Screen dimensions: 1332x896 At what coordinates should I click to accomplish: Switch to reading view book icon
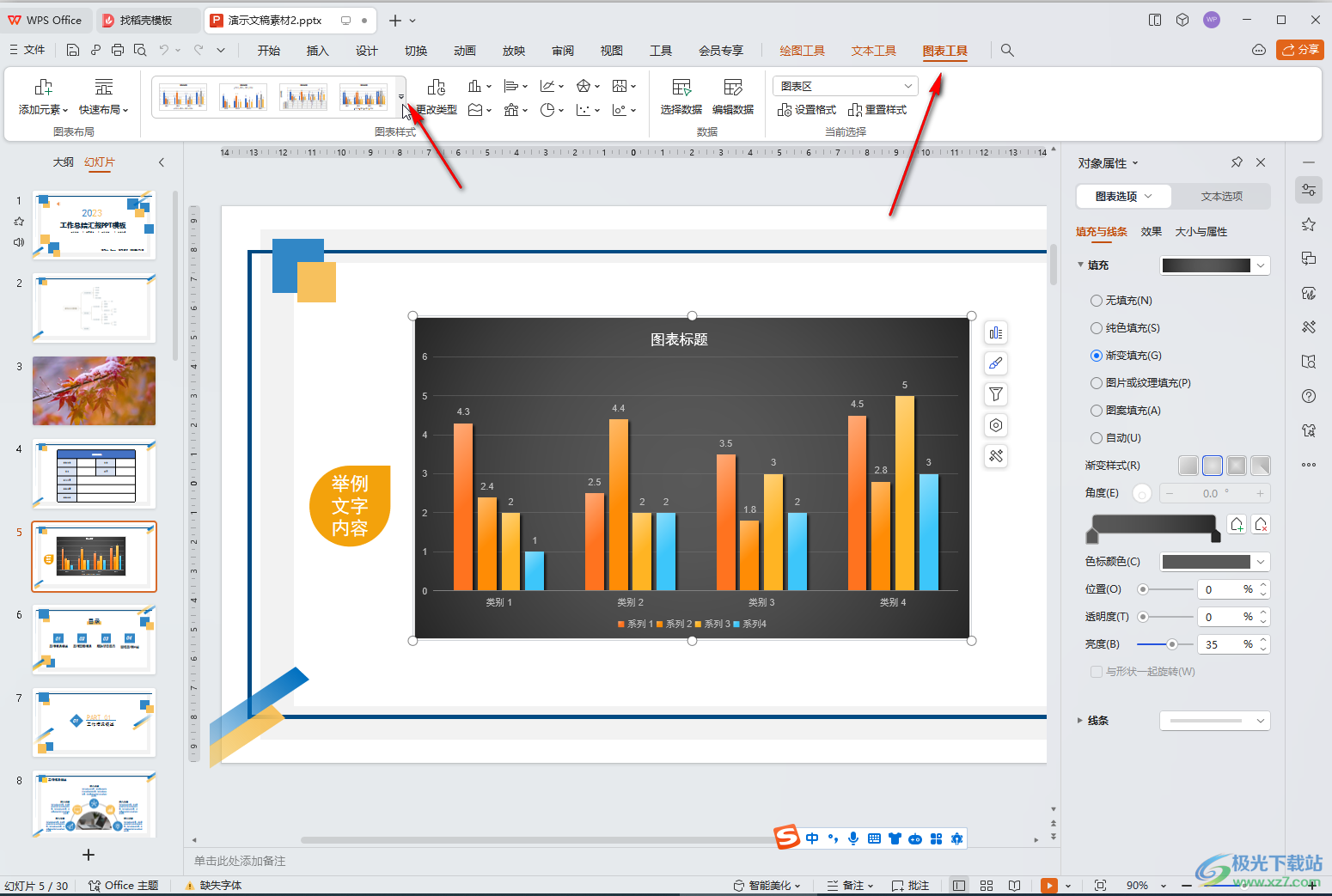click(1014, 886)
